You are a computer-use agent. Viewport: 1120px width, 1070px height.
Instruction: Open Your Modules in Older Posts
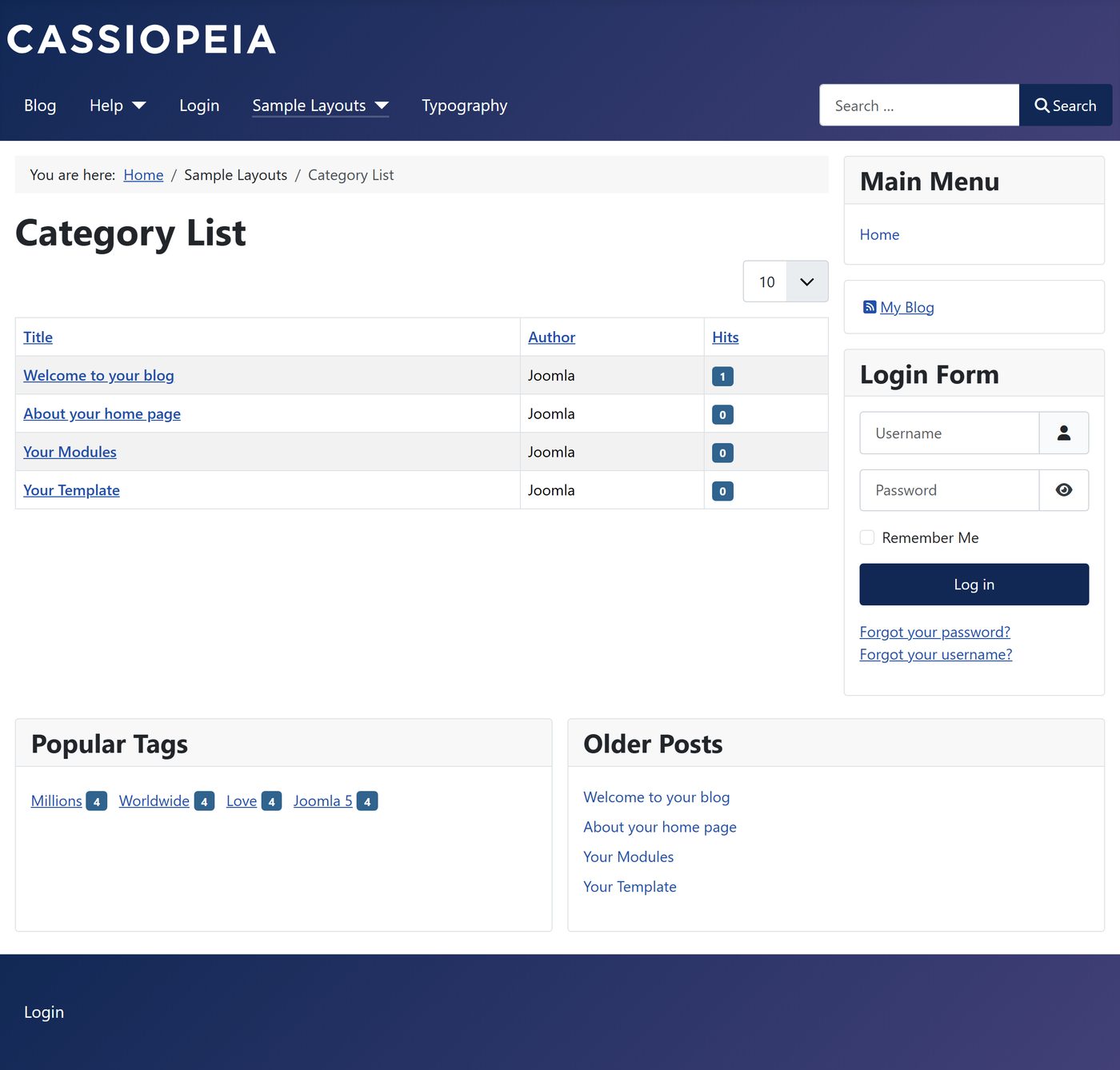(x=628, y=856)
